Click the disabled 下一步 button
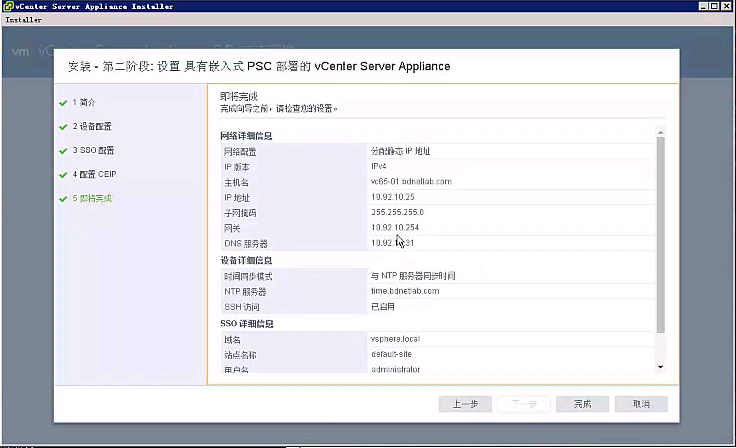Viewport: 736px width, 448px height. [x=524, y=404]
